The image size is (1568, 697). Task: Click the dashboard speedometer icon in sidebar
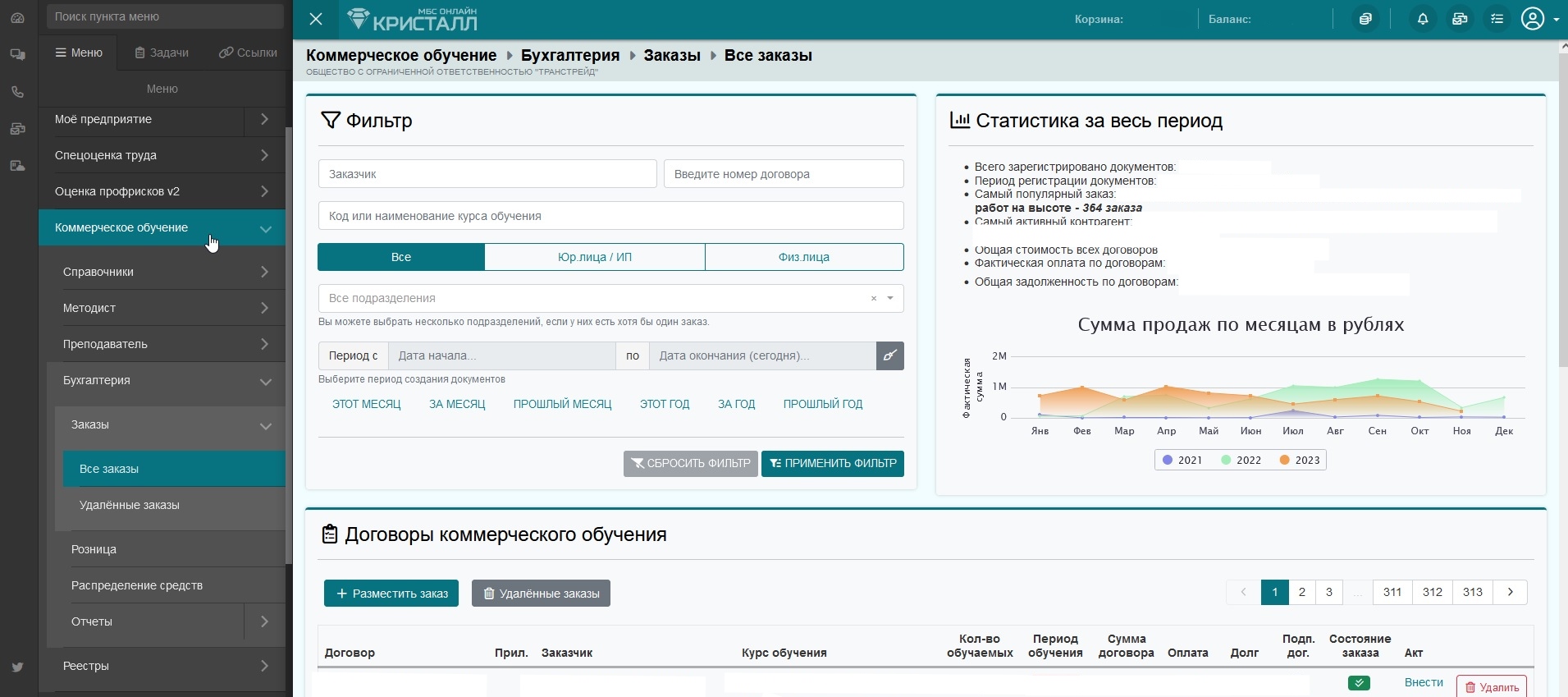(17, 17)
